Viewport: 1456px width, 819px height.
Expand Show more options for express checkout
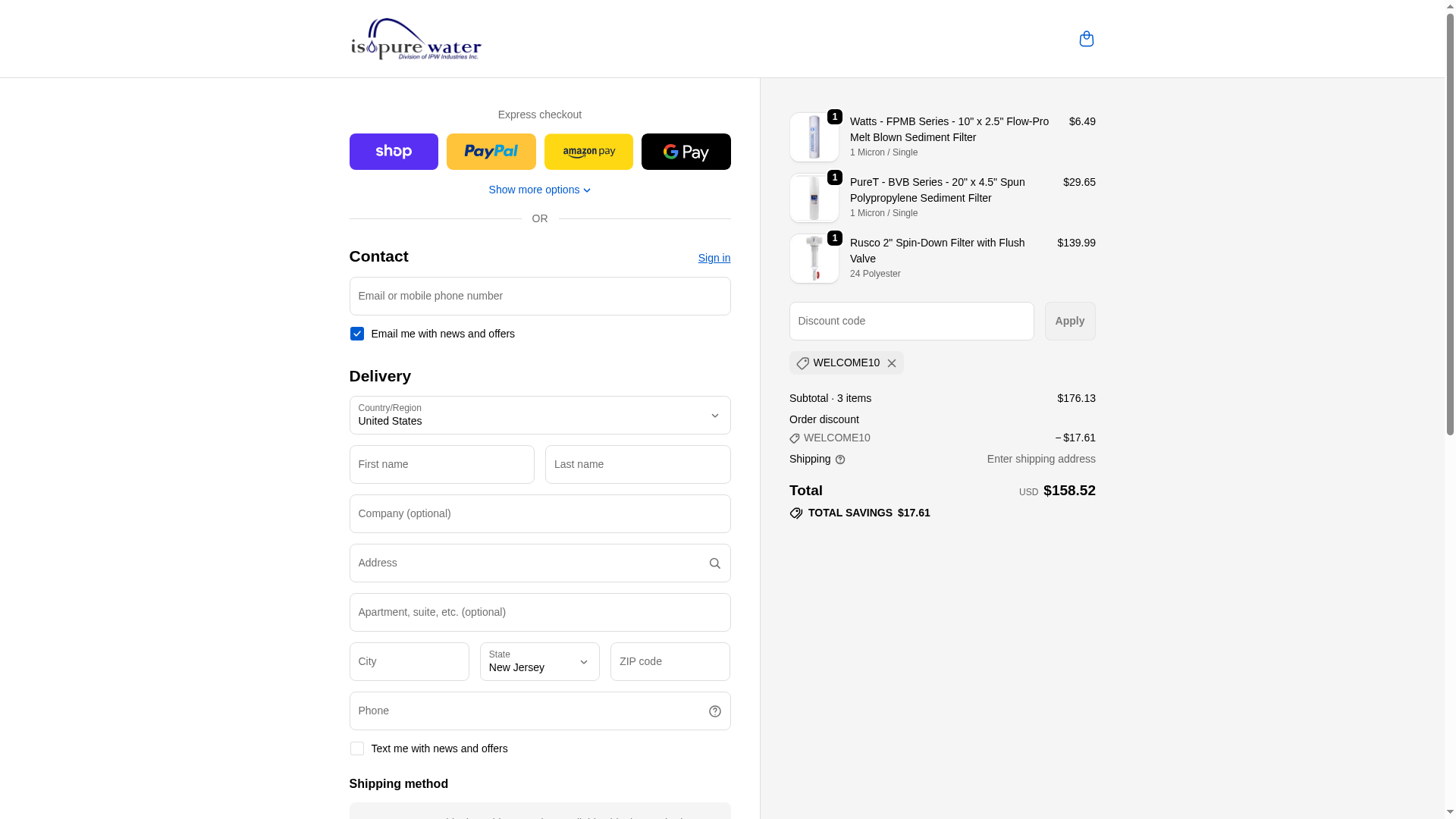point(540,190)
